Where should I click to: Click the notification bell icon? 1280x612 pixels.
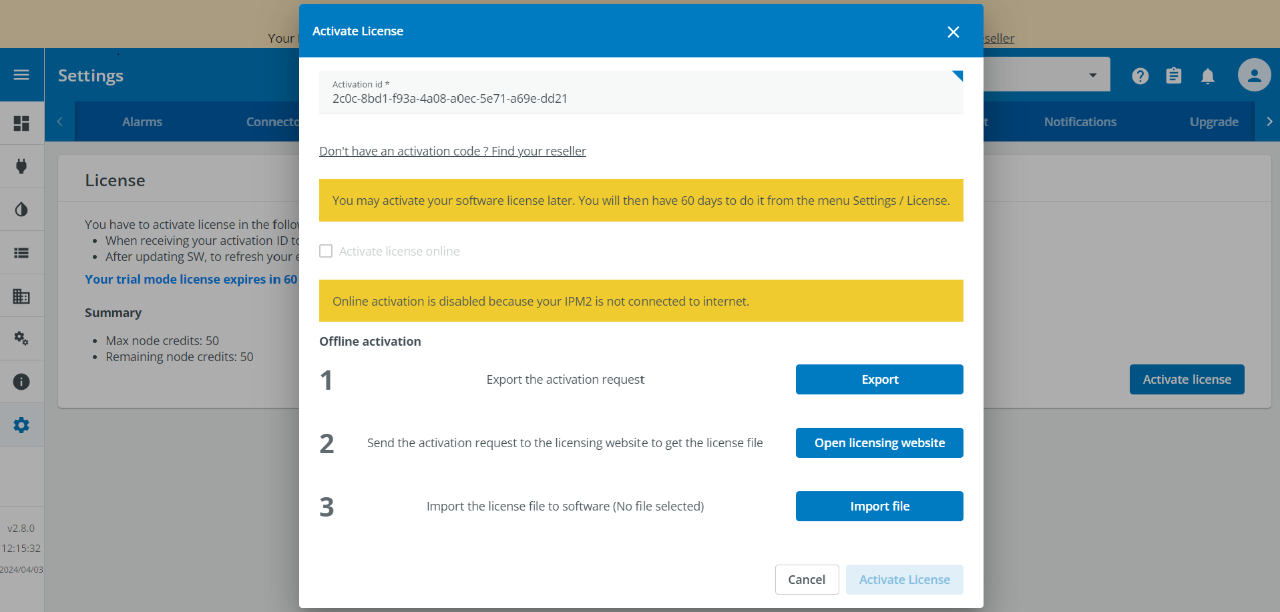coord(1207,75)
